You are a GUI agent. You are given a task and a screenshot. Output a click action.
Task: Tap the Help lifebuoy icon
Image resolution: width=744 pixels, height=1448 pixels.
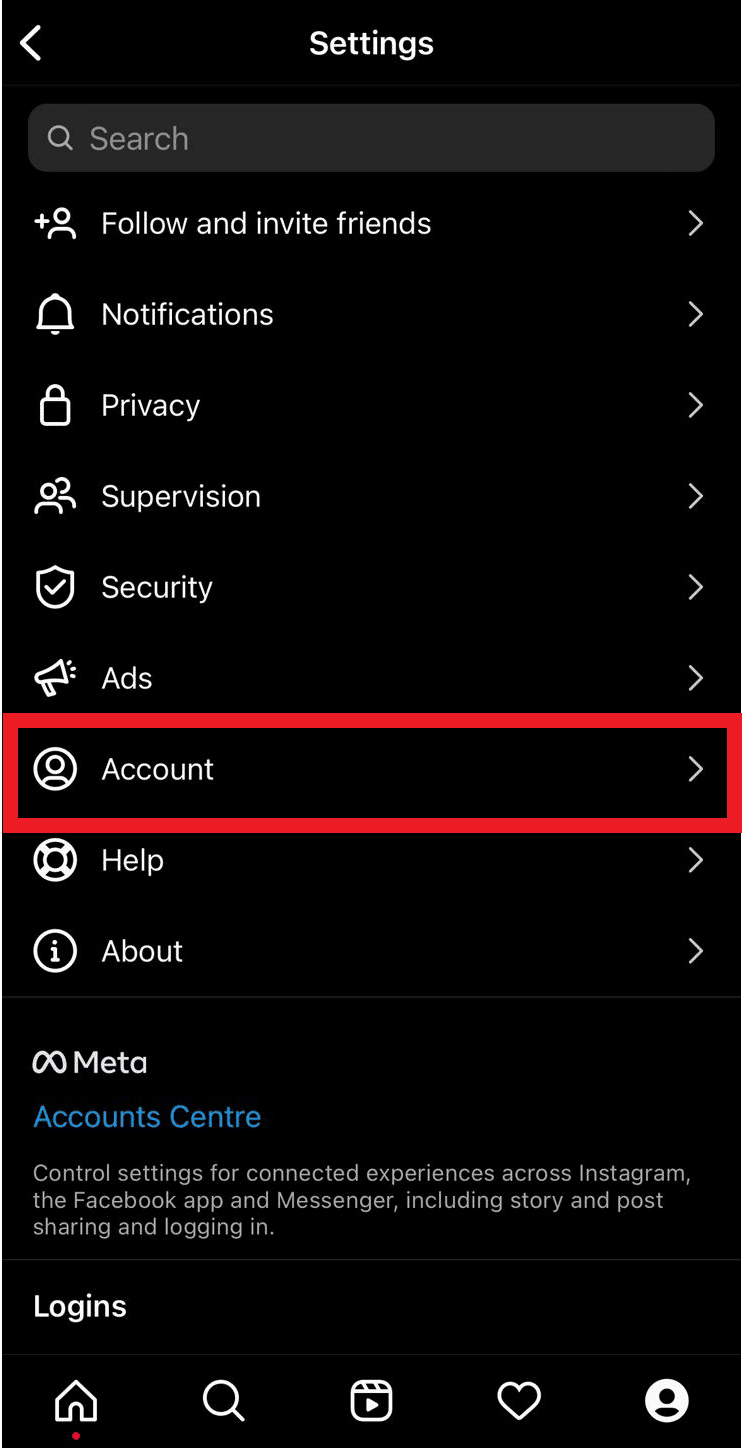[x=55, y=861]
